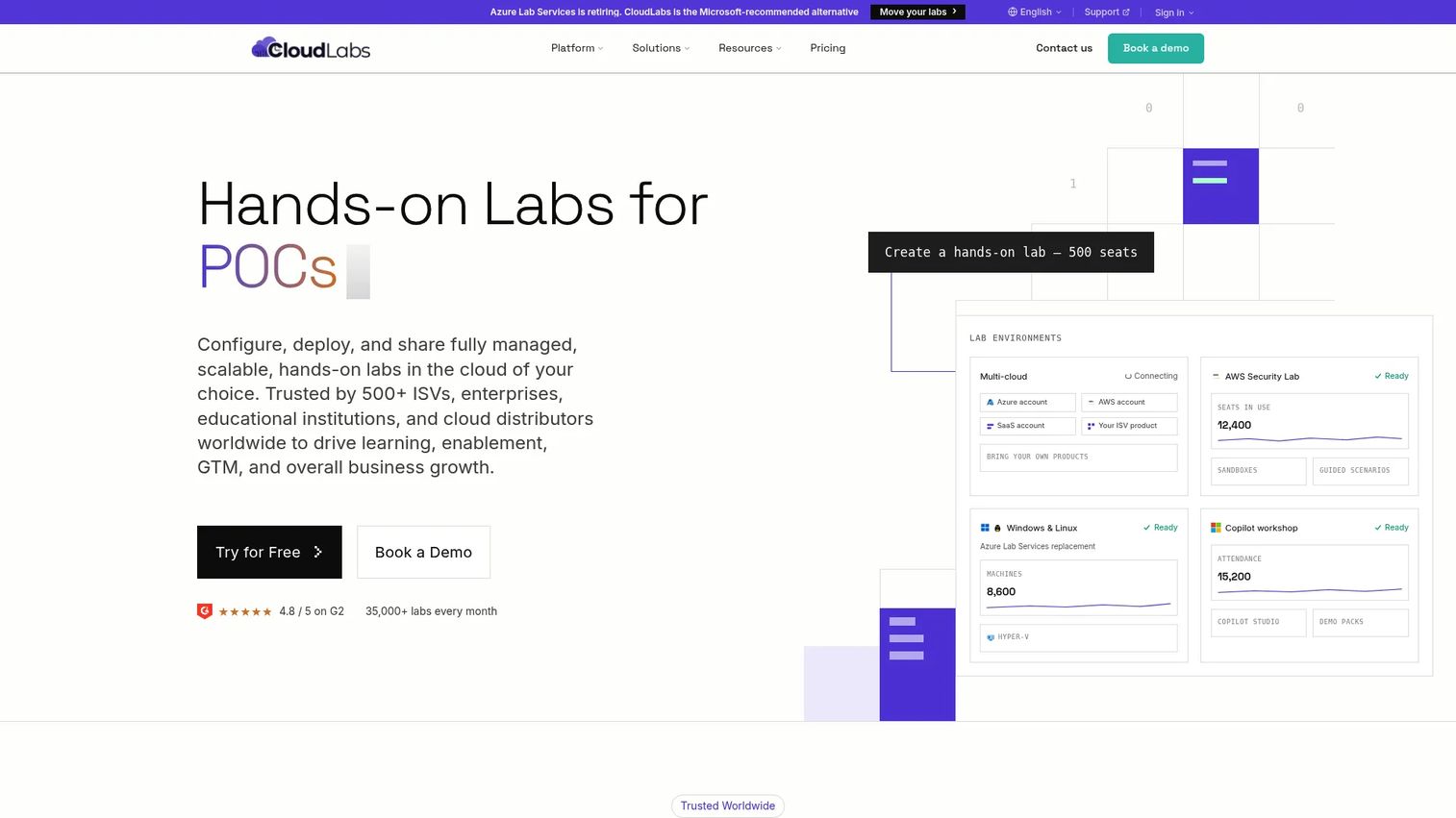1456x818 pixels.
Task: Select the AWS account chip
Action: click(x=1129, y=403)
